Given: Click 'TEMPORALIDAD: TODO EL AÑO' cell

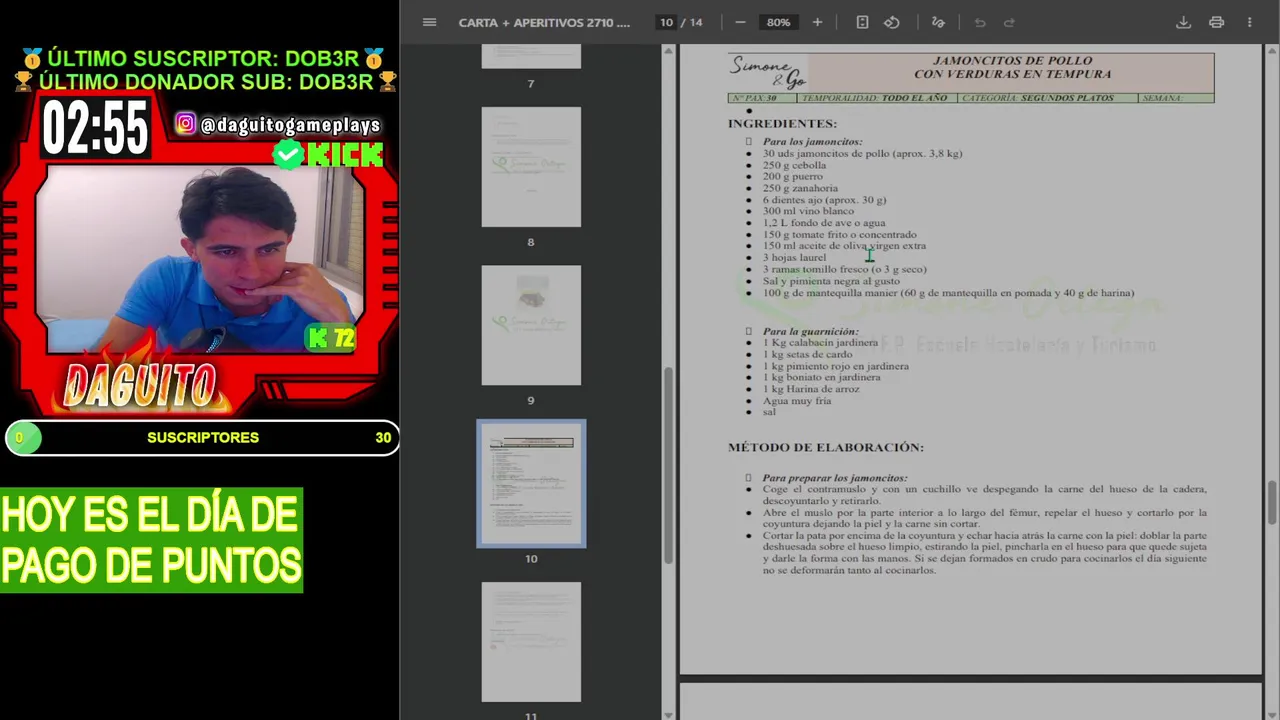Looking at the screenshot, I should 877,98.
